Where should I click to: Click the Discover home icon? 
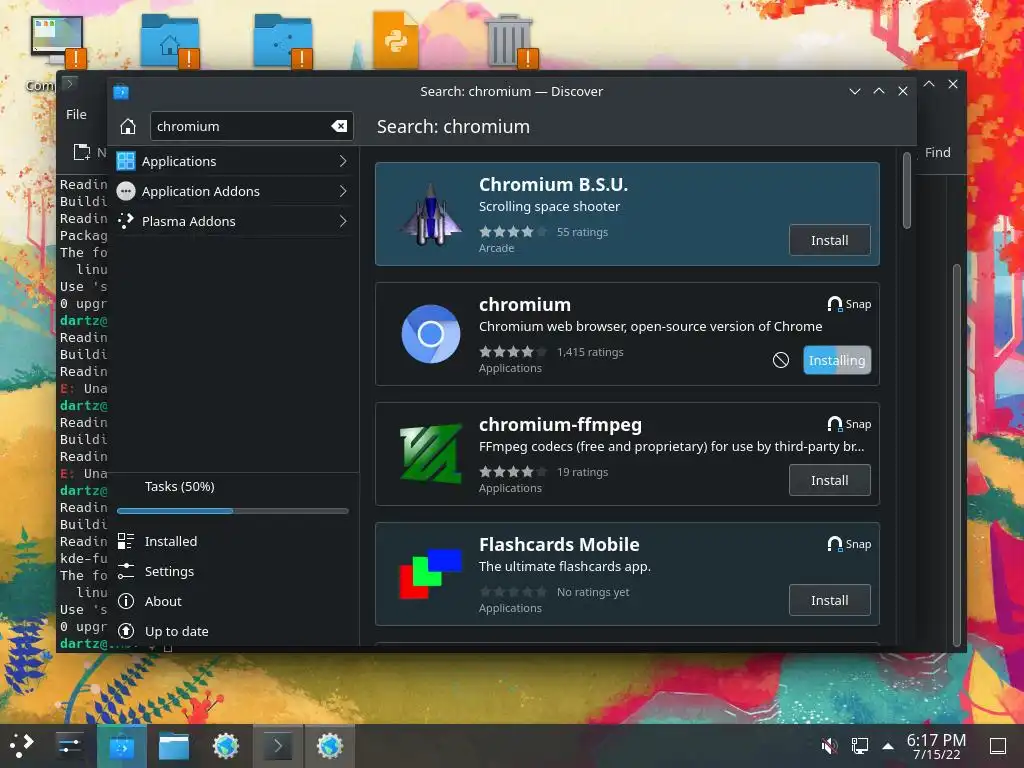[x=128, y=126]
